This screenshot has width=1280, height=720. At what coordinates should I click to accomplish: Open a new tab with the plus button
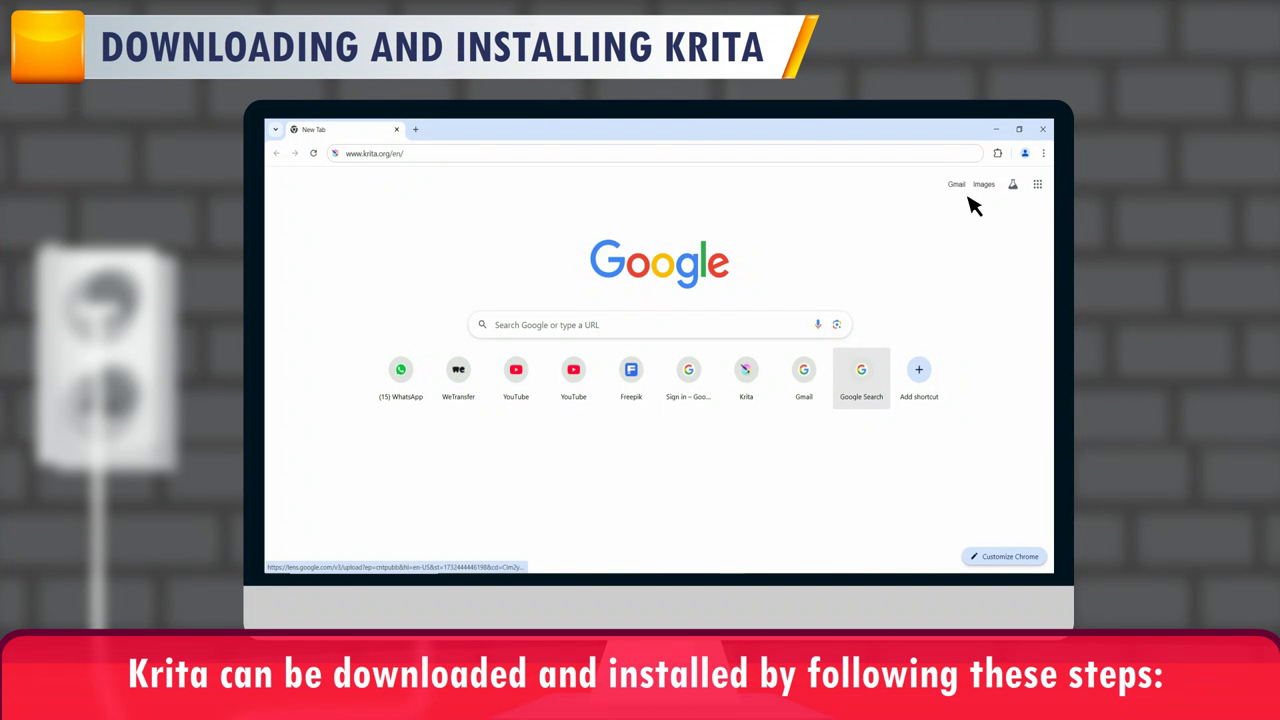(x=416, y=129)
